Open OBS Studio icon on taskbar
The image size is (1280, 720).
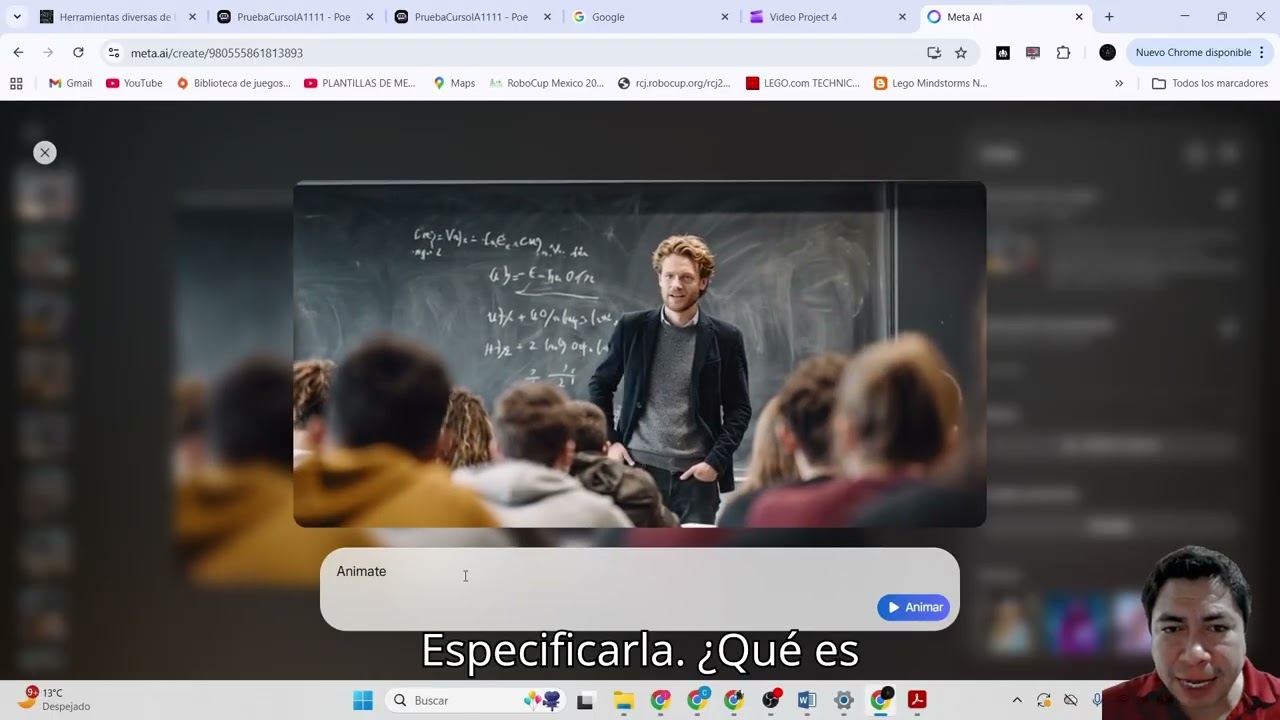(x=771, y=700)
